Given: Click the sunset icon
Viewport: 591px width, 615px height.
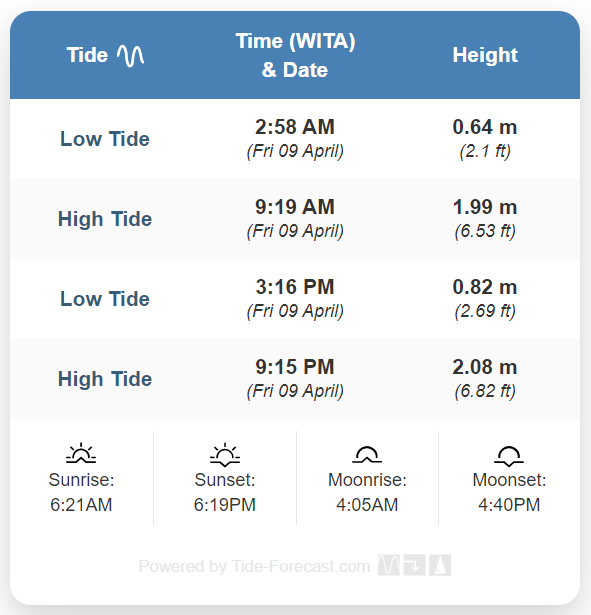Looking at the screenshot, I should point(225,454).
